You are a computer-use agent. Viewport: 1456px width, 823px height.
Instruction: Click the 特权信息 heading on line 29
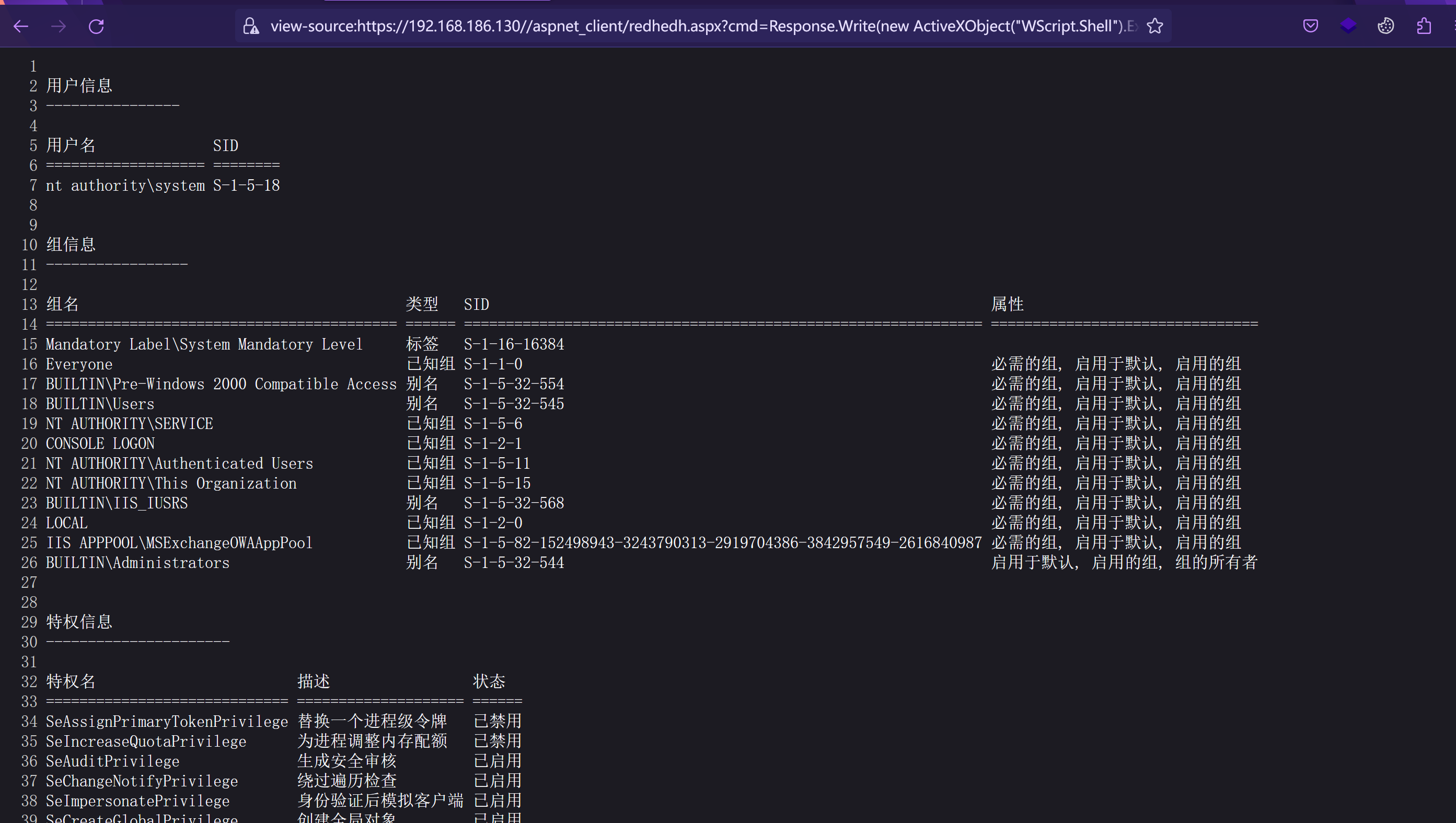[79, 622]
